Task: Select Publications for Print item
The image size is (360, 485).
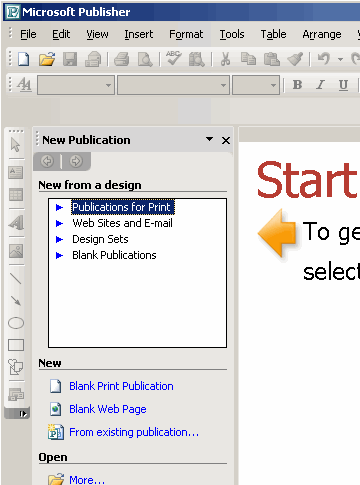Action: [123, 207]
